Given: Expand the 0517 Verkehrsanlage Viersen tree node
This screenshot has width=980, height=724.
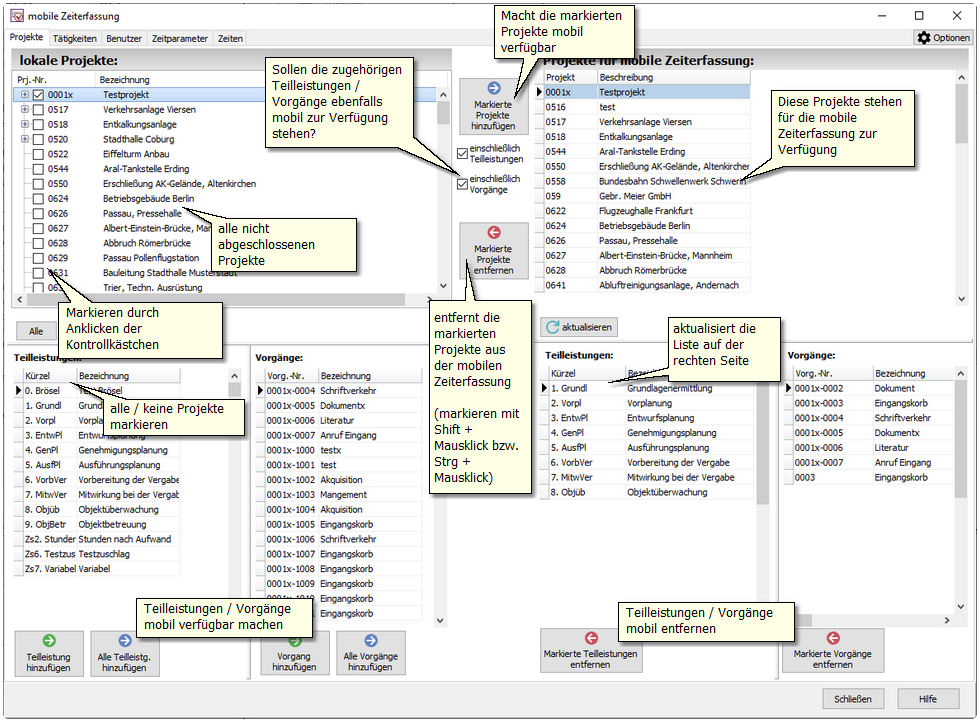Looking at the screenshot, I should (x=24, y=110).
